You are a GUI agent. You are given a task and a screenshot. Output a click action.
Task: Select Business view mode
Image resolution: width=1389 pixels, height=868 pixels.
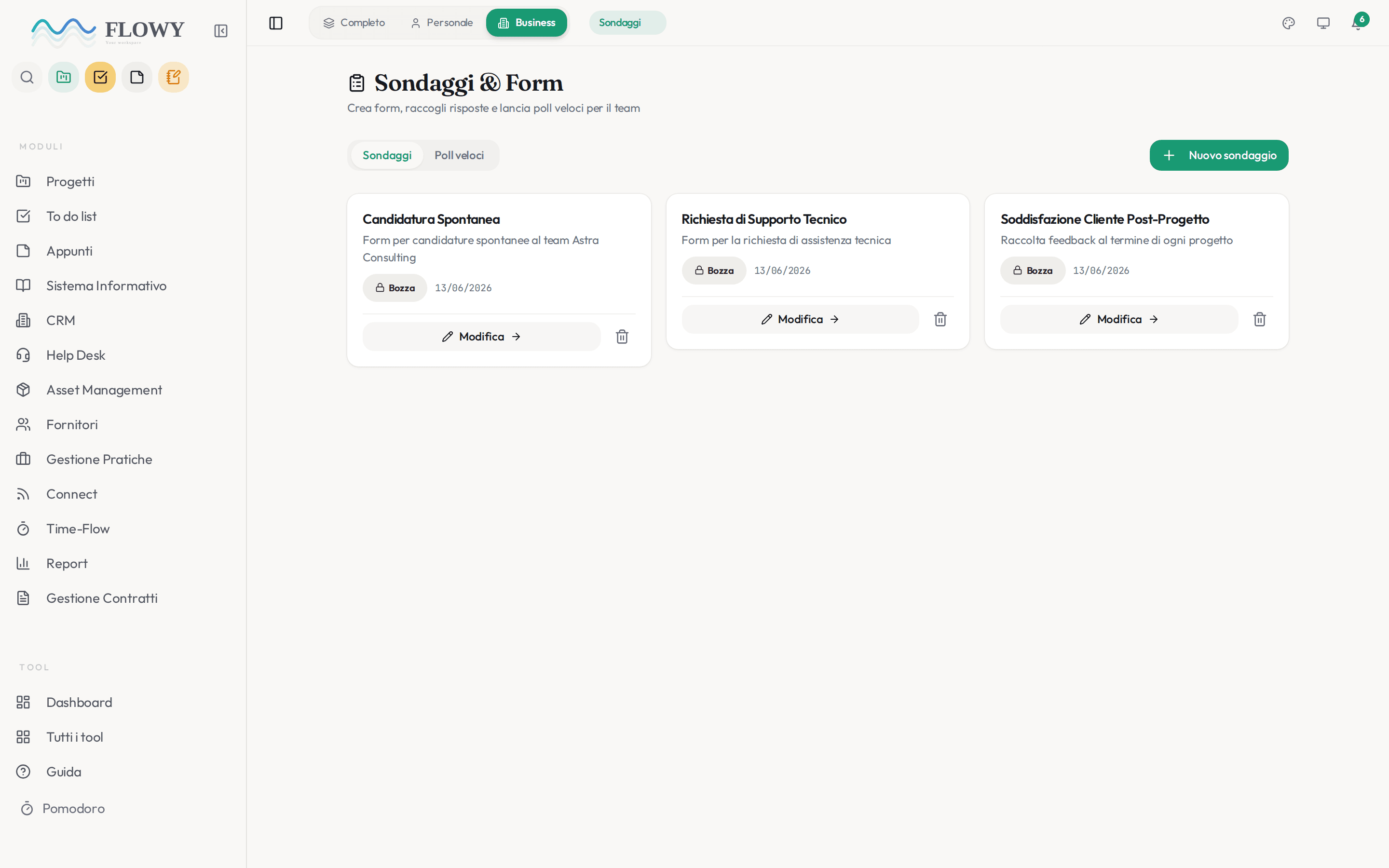click(526, 23)
